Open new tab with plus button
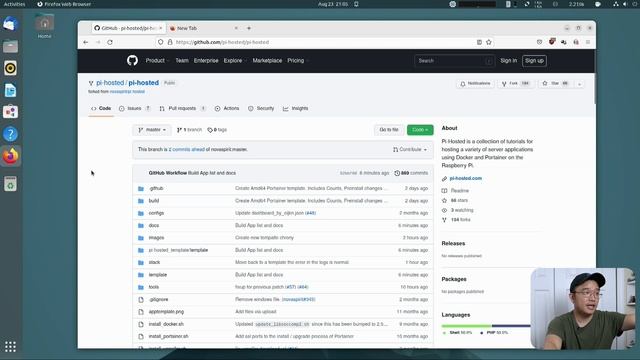This screenshot has width=640, height=360. 249,28
